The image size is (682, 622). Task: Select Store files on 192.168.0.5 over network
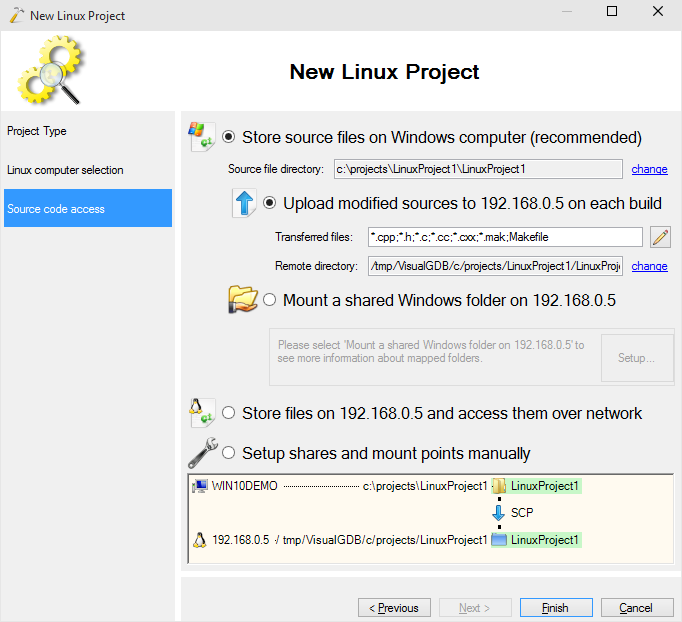click(229, 413)
